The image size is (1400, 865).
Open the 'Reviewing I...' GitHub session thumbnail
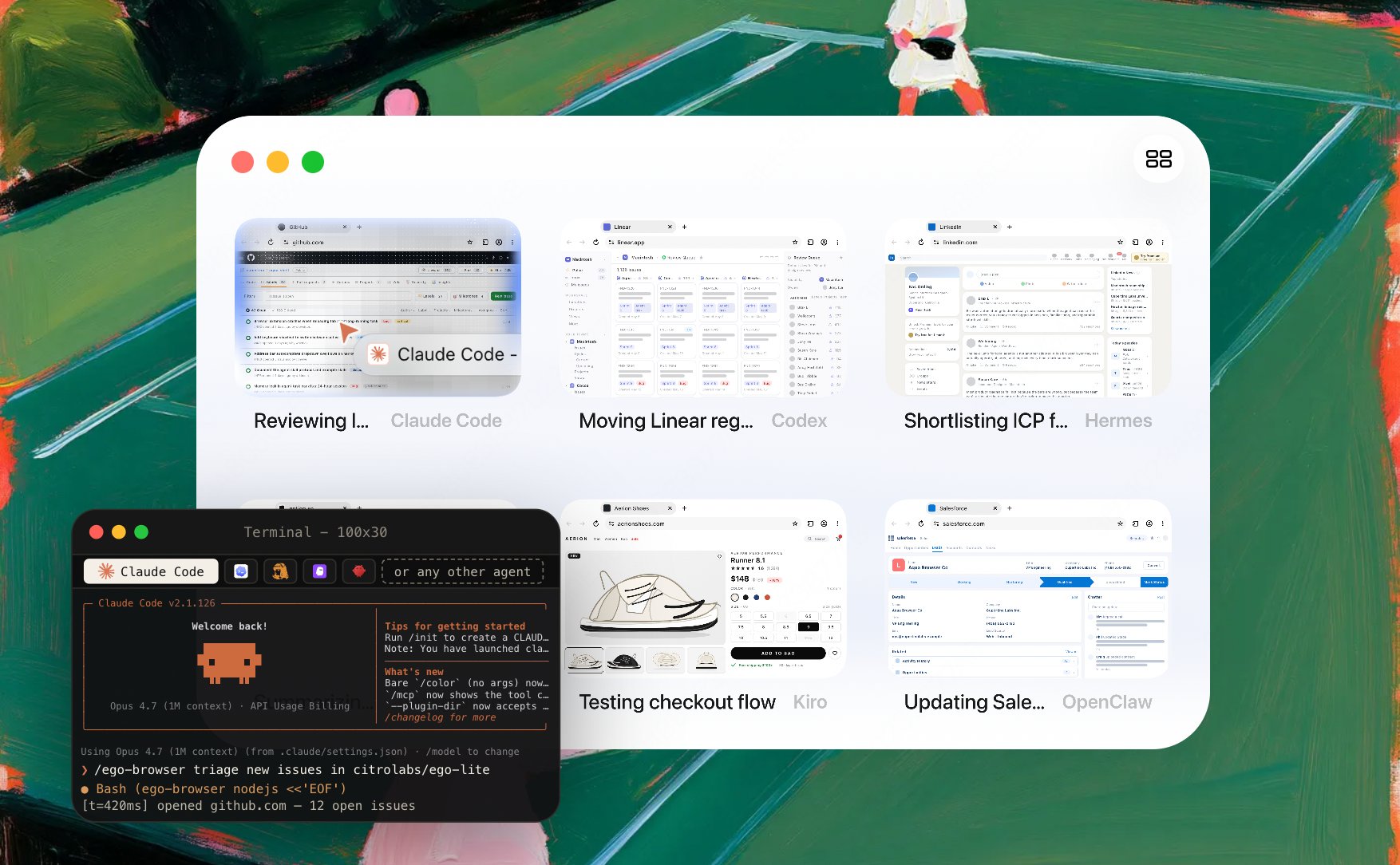[378, 307]
